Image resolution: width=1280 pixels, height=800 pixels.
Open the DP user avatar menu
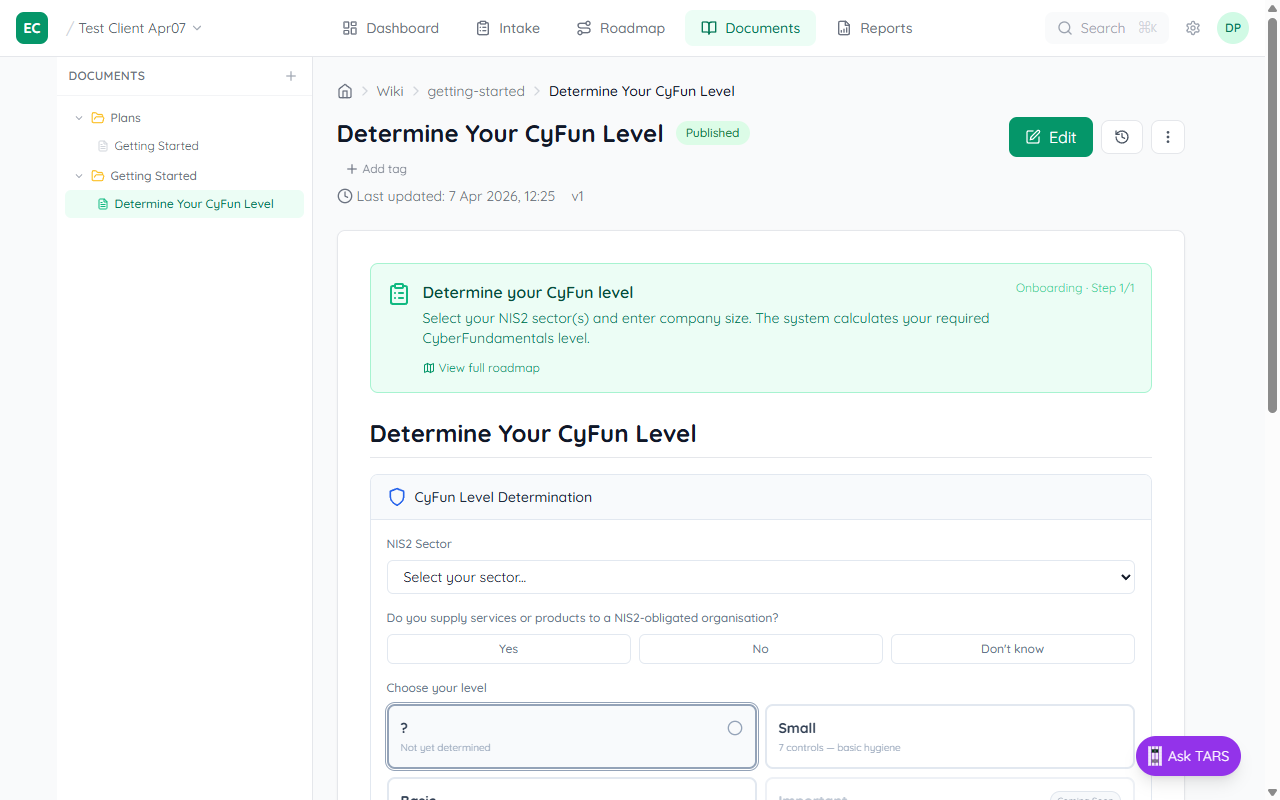1232,28
